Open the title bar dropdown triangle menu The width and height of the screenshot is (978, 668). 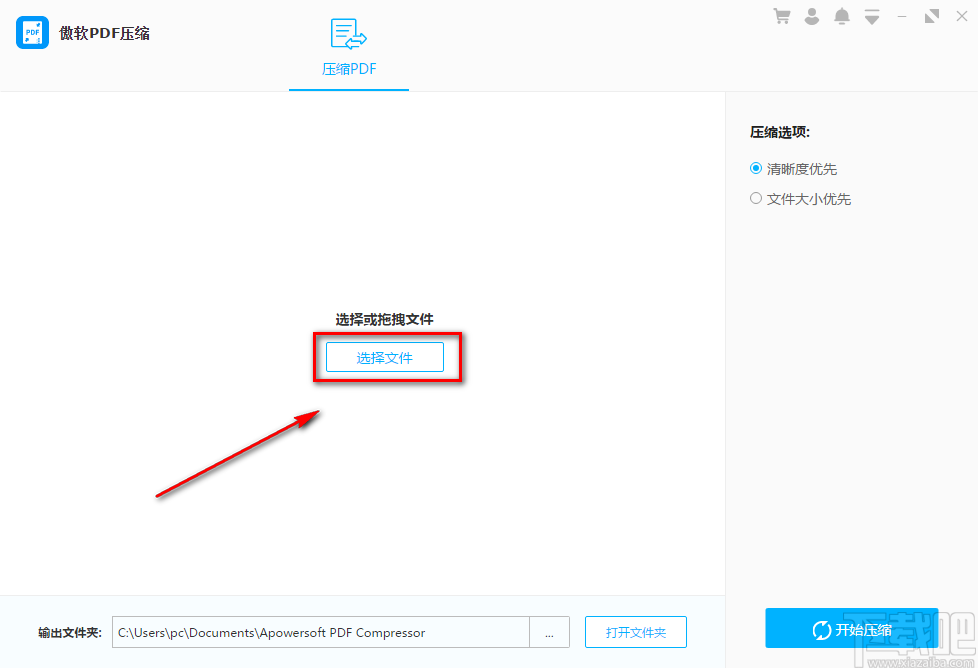871,16
